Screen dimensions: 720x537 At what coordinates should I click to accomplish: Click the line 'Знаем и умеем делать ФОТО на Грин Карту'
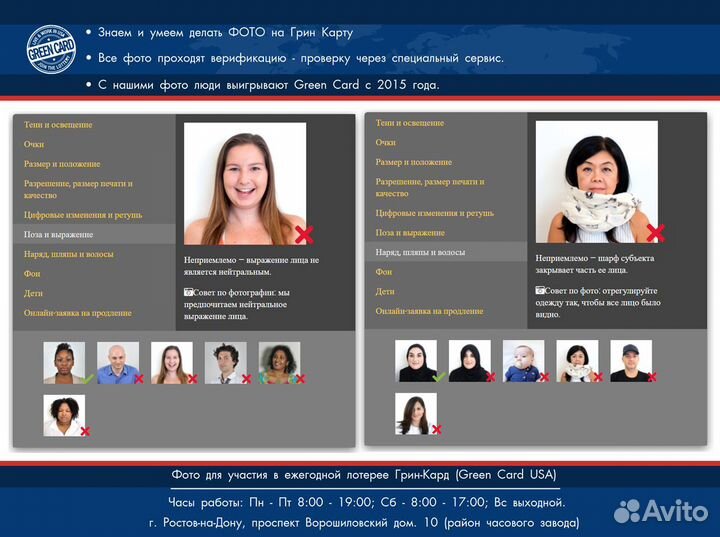225,33
